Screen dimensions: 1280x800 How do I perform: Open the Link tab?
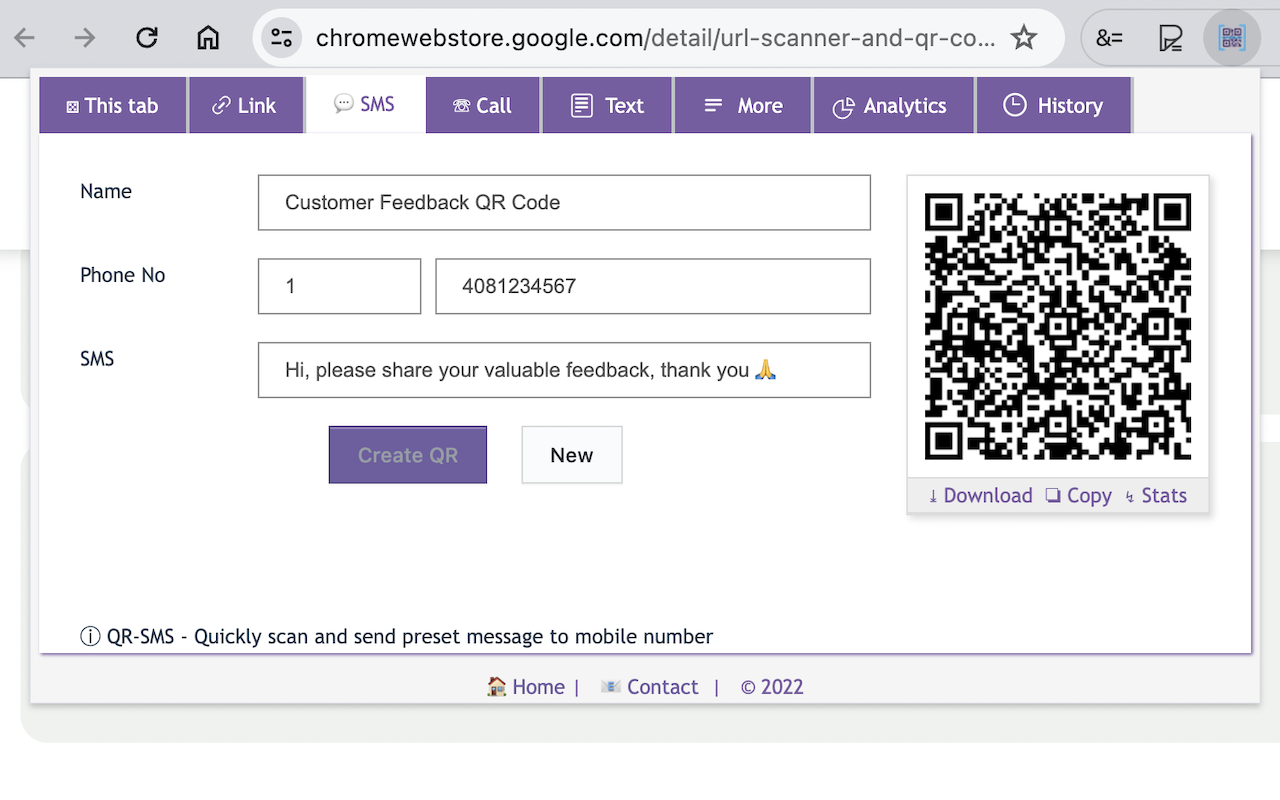click(x=245, y=105)
